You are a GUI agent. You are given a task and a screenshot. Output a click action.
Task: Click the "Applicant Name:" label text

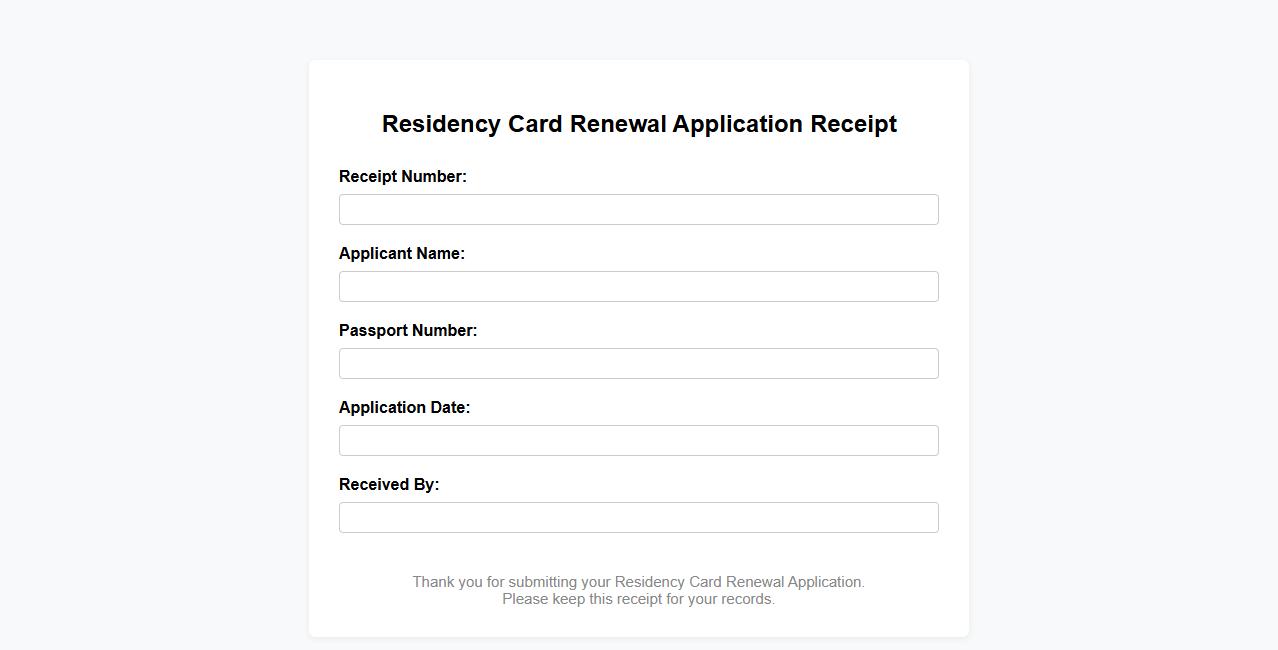pos(401,254)
